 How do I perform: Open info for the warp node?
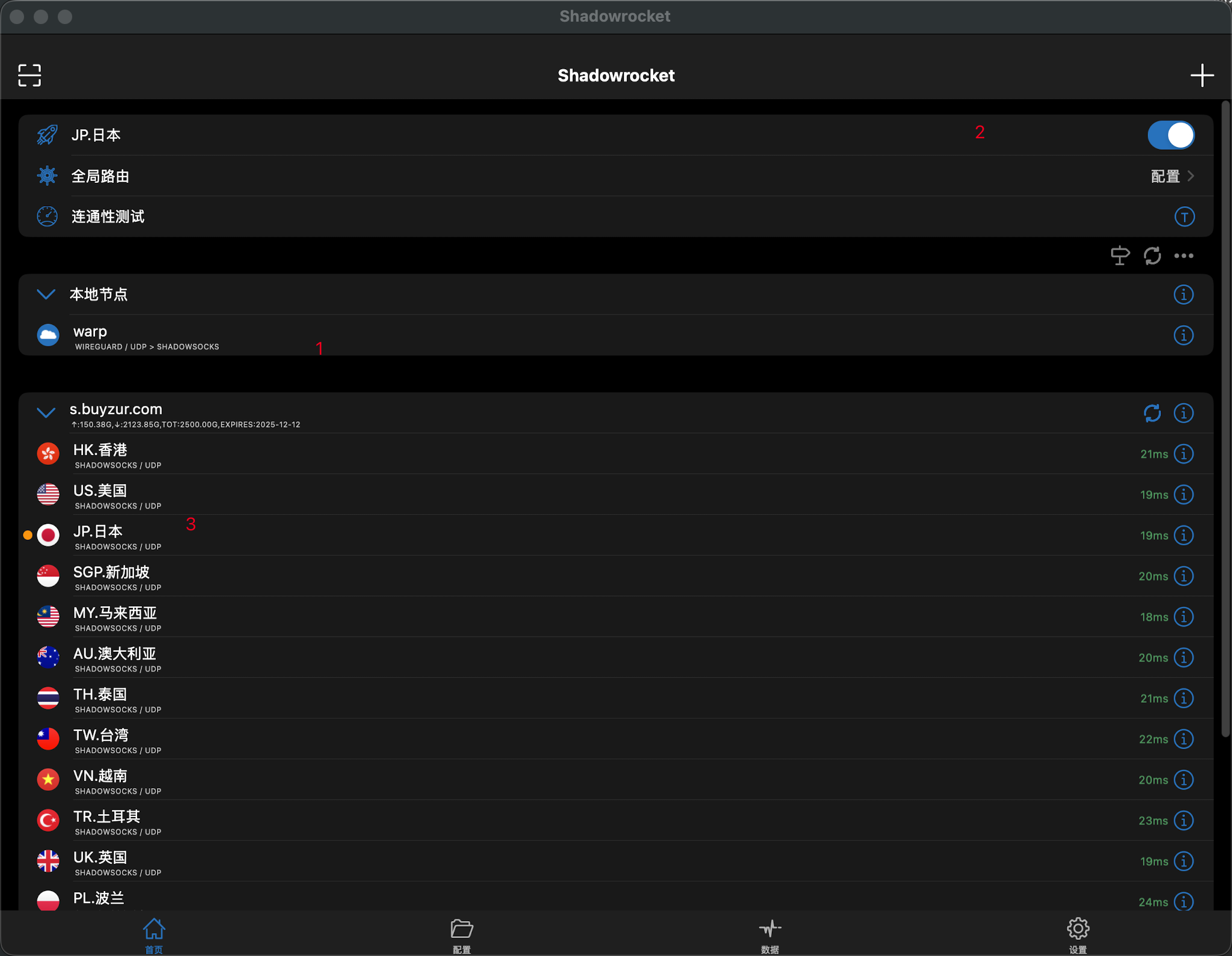1183,335
